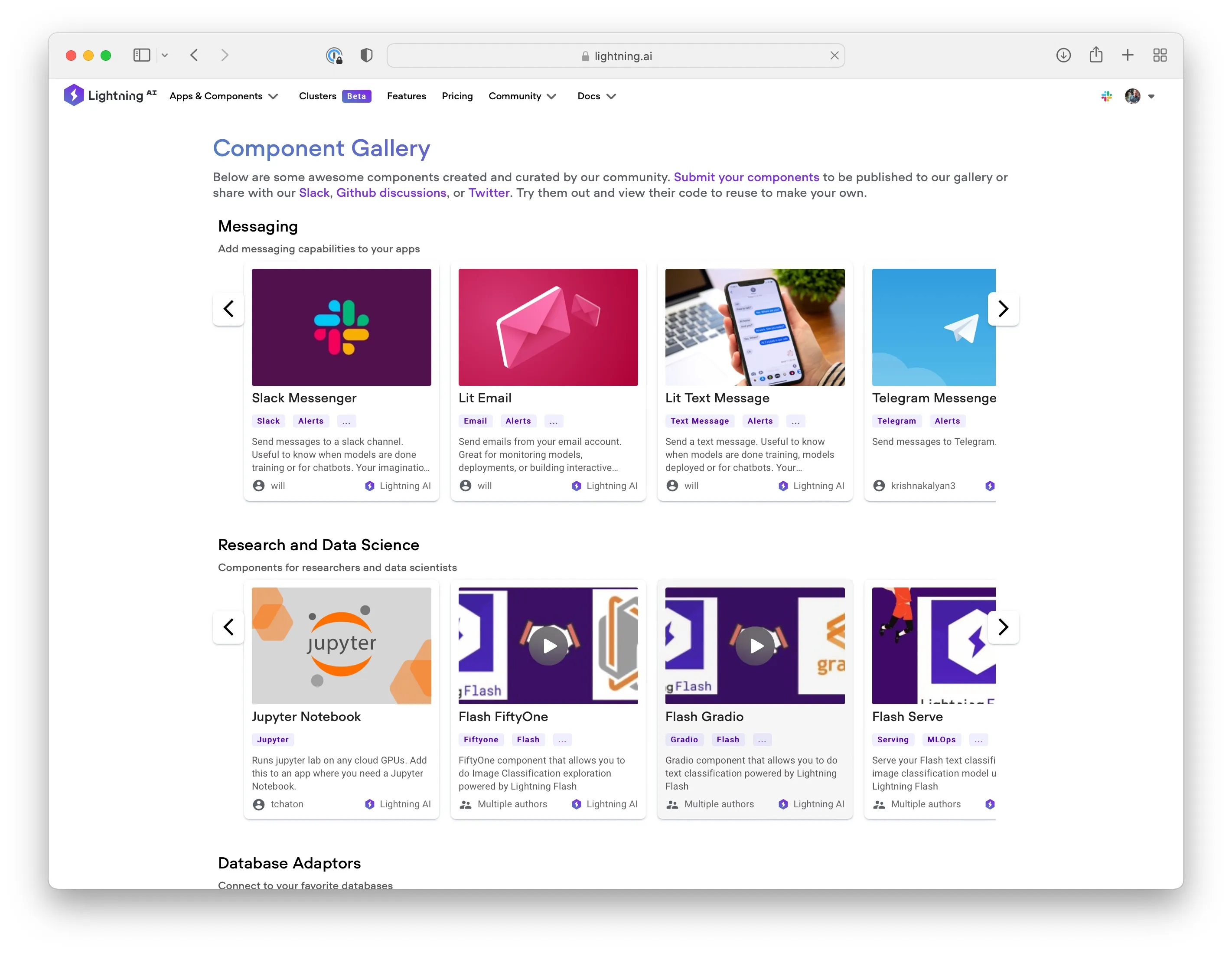Show the previous Research components
The image size is (1232, 953).
(x=228, y=627)
